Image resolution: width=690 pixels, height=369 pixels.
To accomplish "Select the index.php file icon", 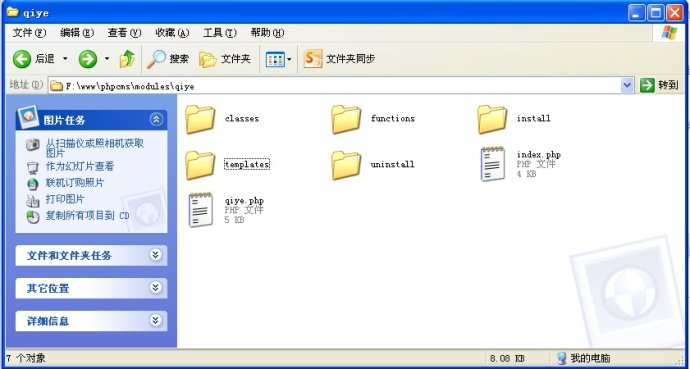I will [x=492, y=164].
